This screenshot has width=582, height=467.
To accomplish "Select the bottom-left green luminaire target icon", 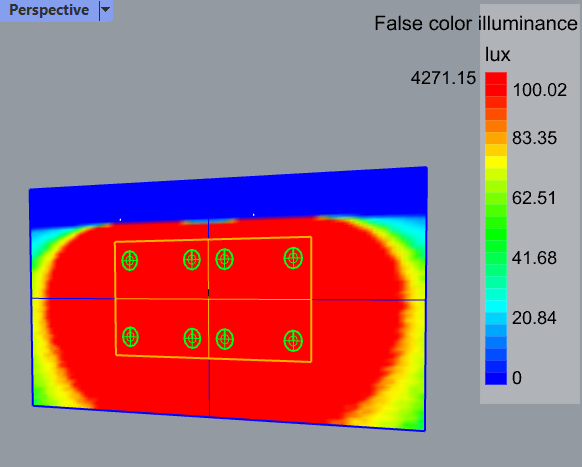I will (x=130, y=337).
